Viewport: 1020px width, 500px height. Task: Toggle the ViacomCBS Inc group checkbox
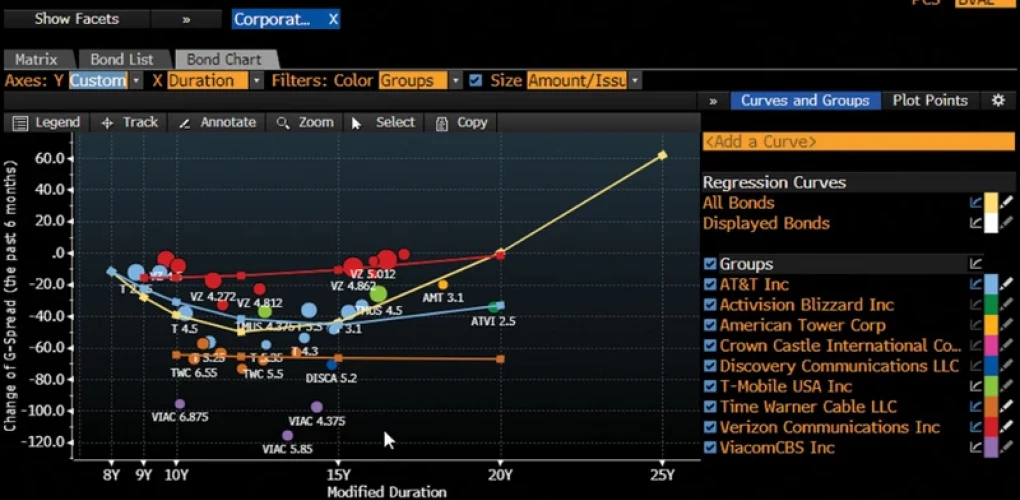[x=710, y=447]
